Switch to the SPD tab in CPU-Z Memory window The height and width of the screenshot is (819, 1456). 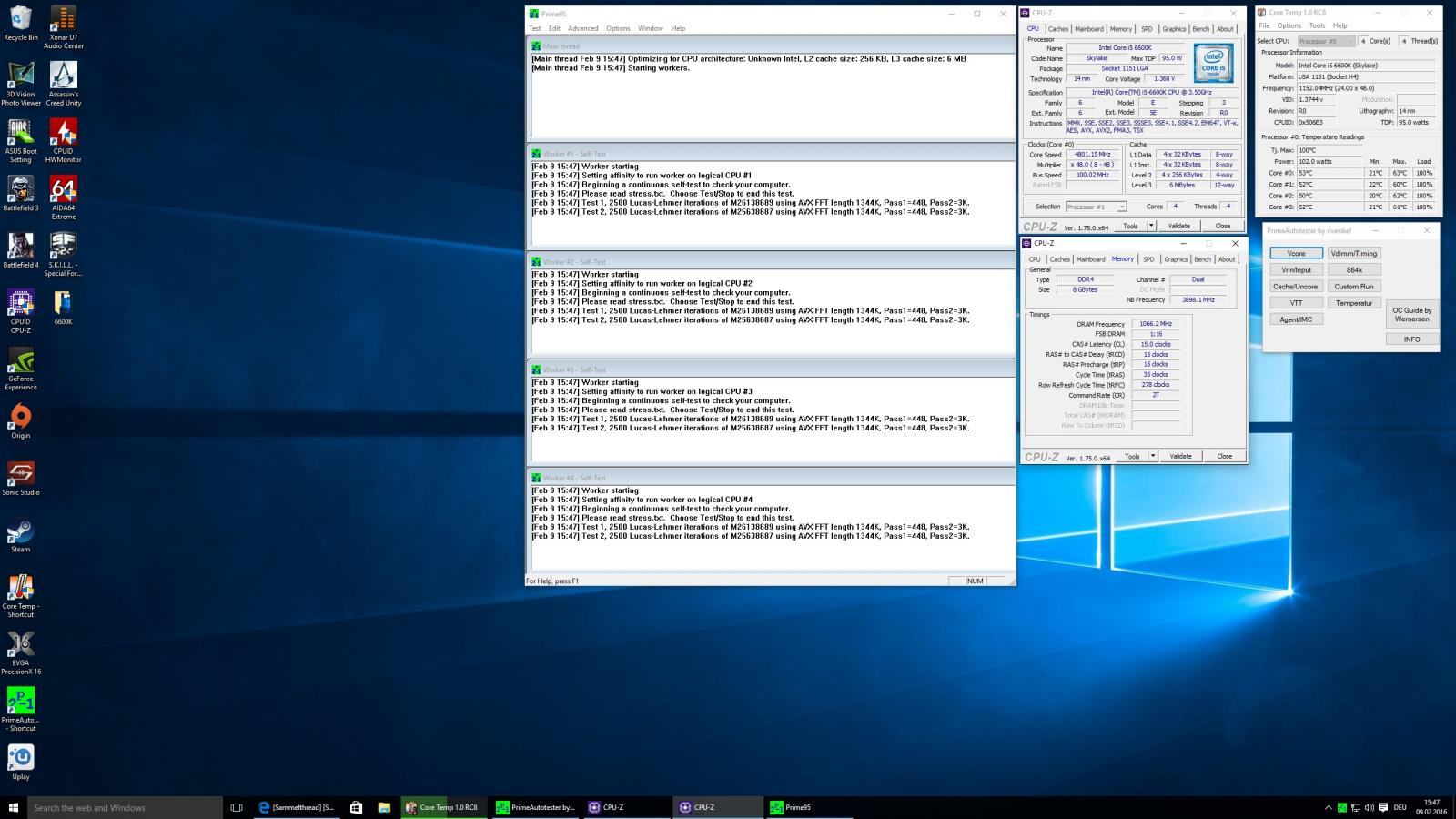pos(1148,259)
